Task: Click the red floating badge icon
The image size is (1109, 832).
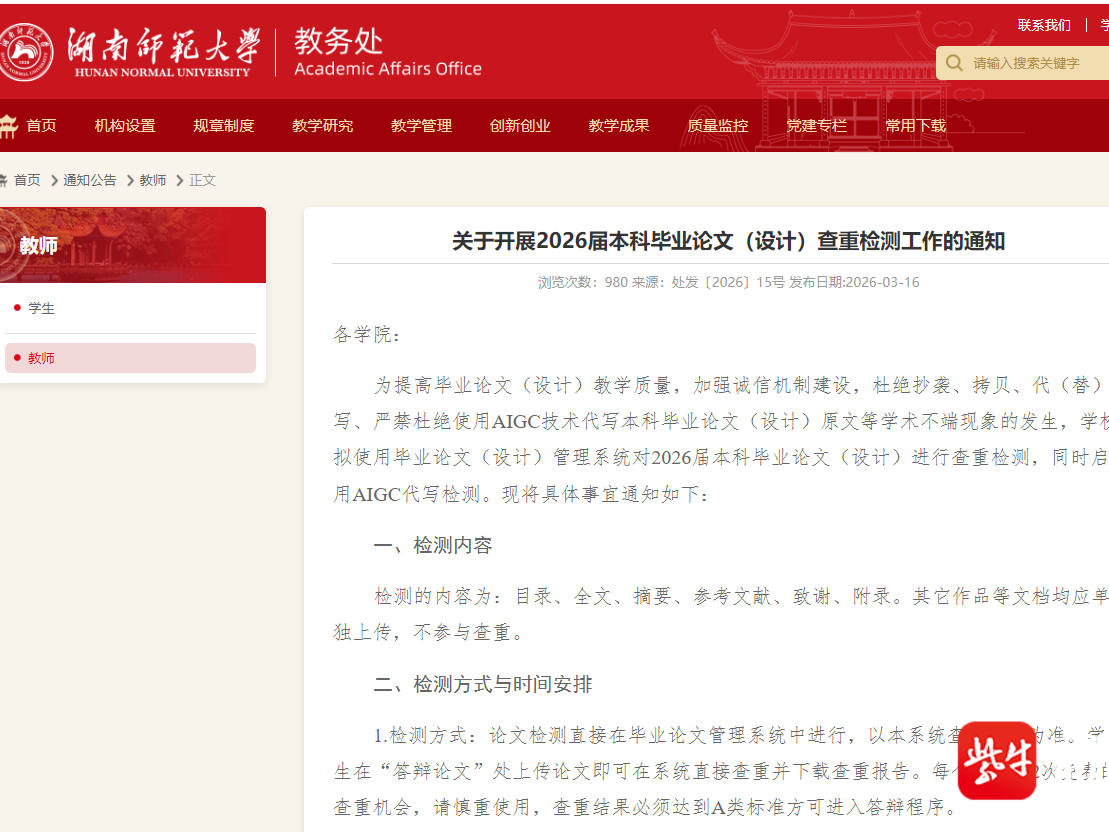Action: tap(996, 761)
